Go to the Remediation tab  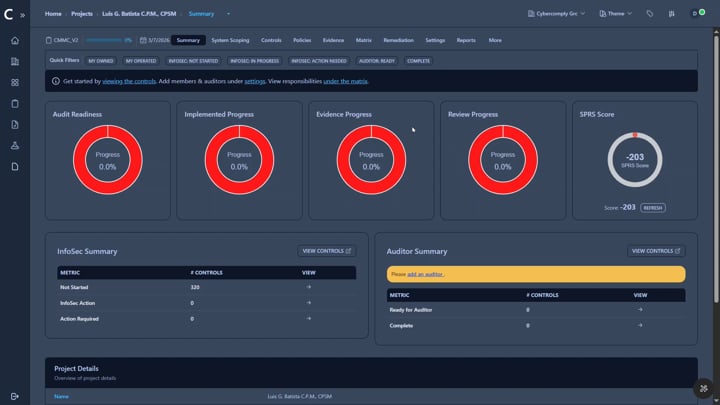(x=398, y=40)
